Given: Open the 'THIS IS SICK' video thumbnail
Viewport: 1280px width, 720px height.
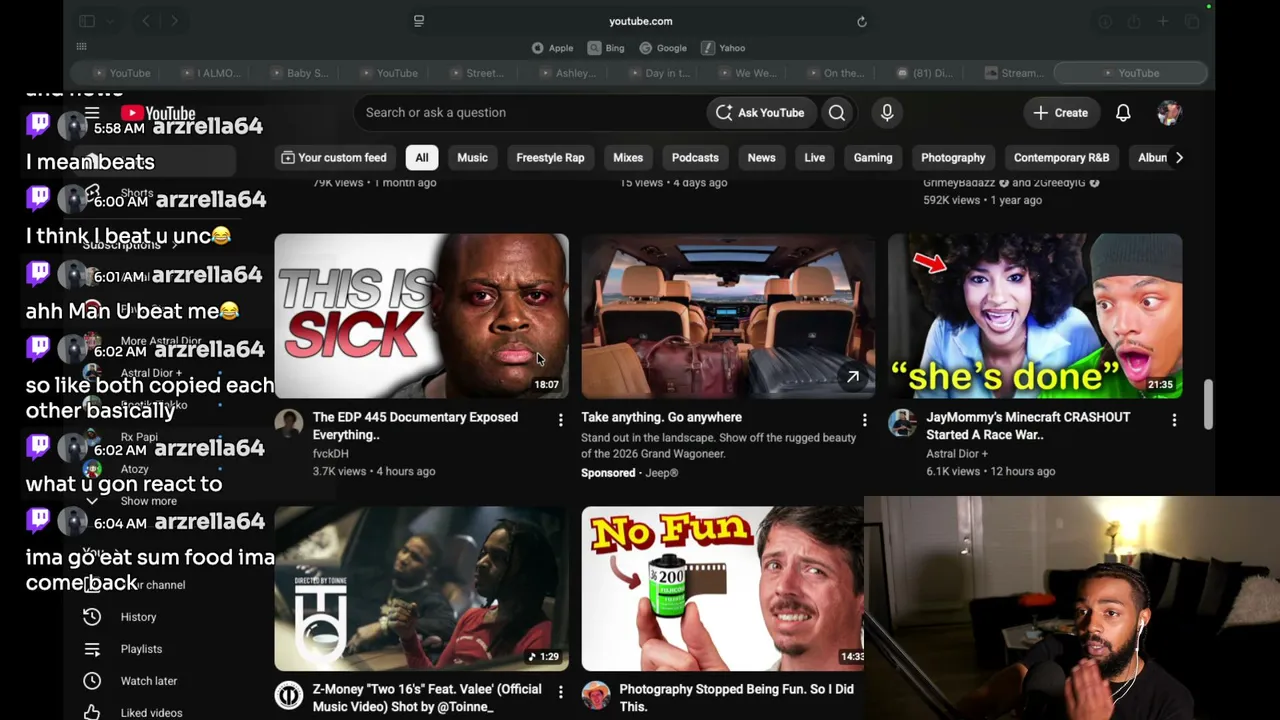Looking at the screenshot, I should click(422, 316).
